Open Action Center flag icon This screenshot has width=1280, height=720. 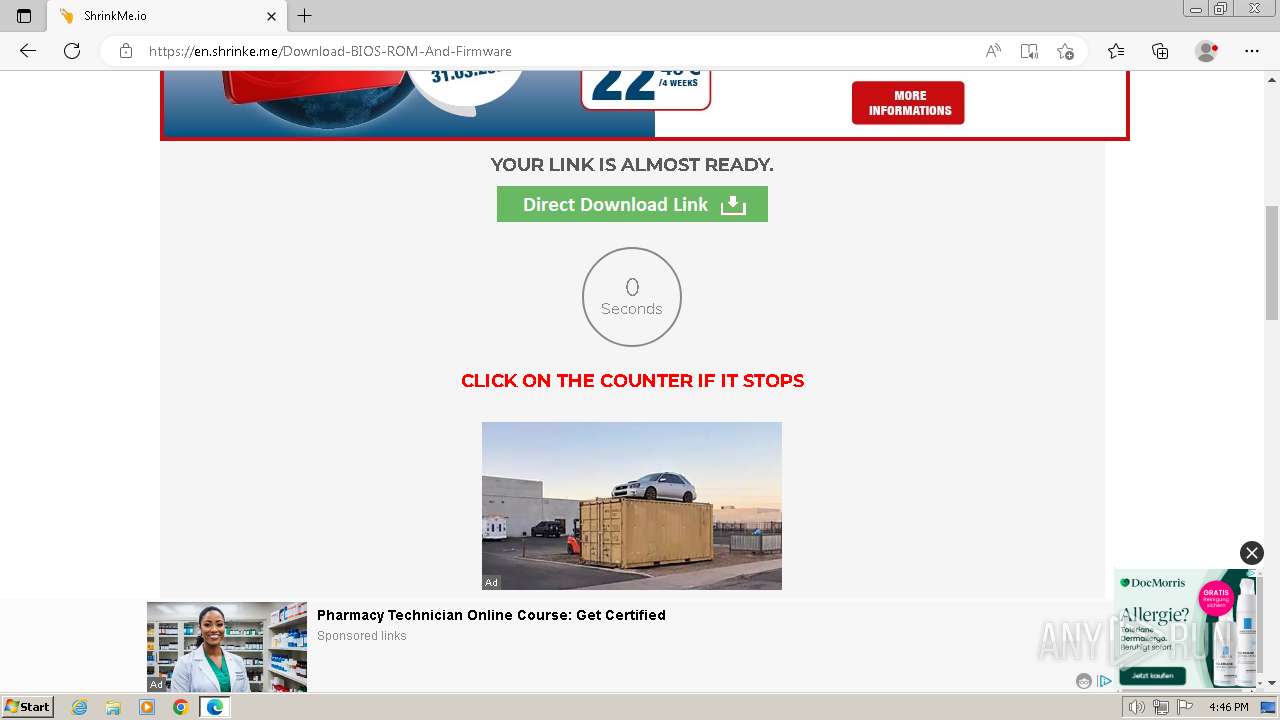pyautogui.click(x=1185, y=707)
